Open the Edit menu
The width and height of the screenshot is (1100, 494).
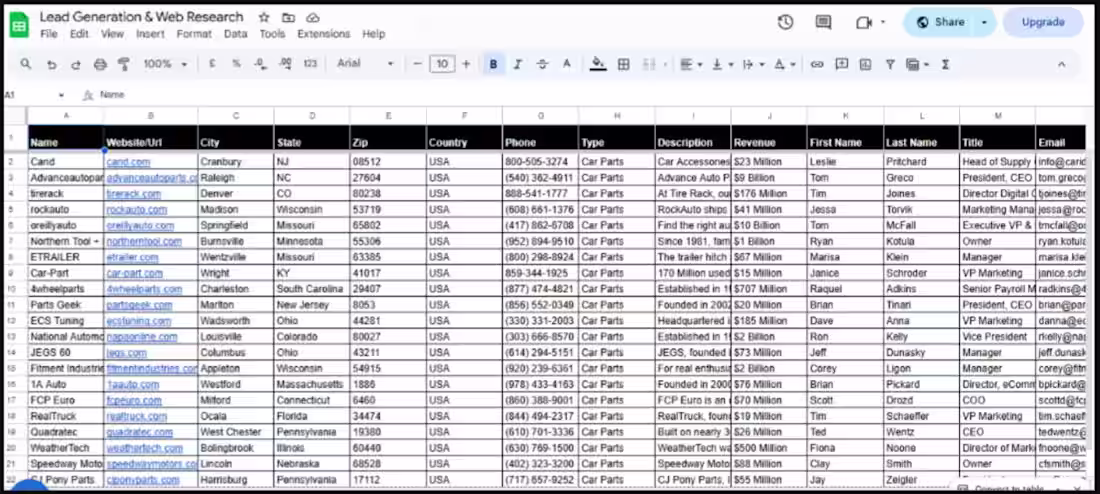79,34
